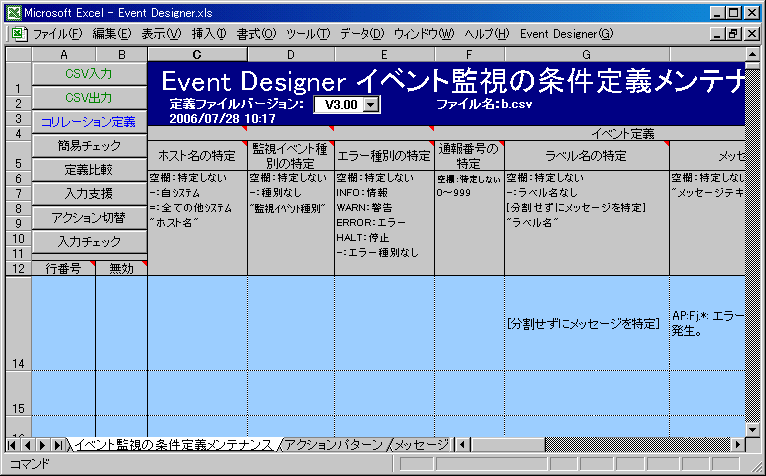Click the ホスト名の特定 header cell
The height and width of the screenshot is (476, 766).
click(x=197, y=156)
